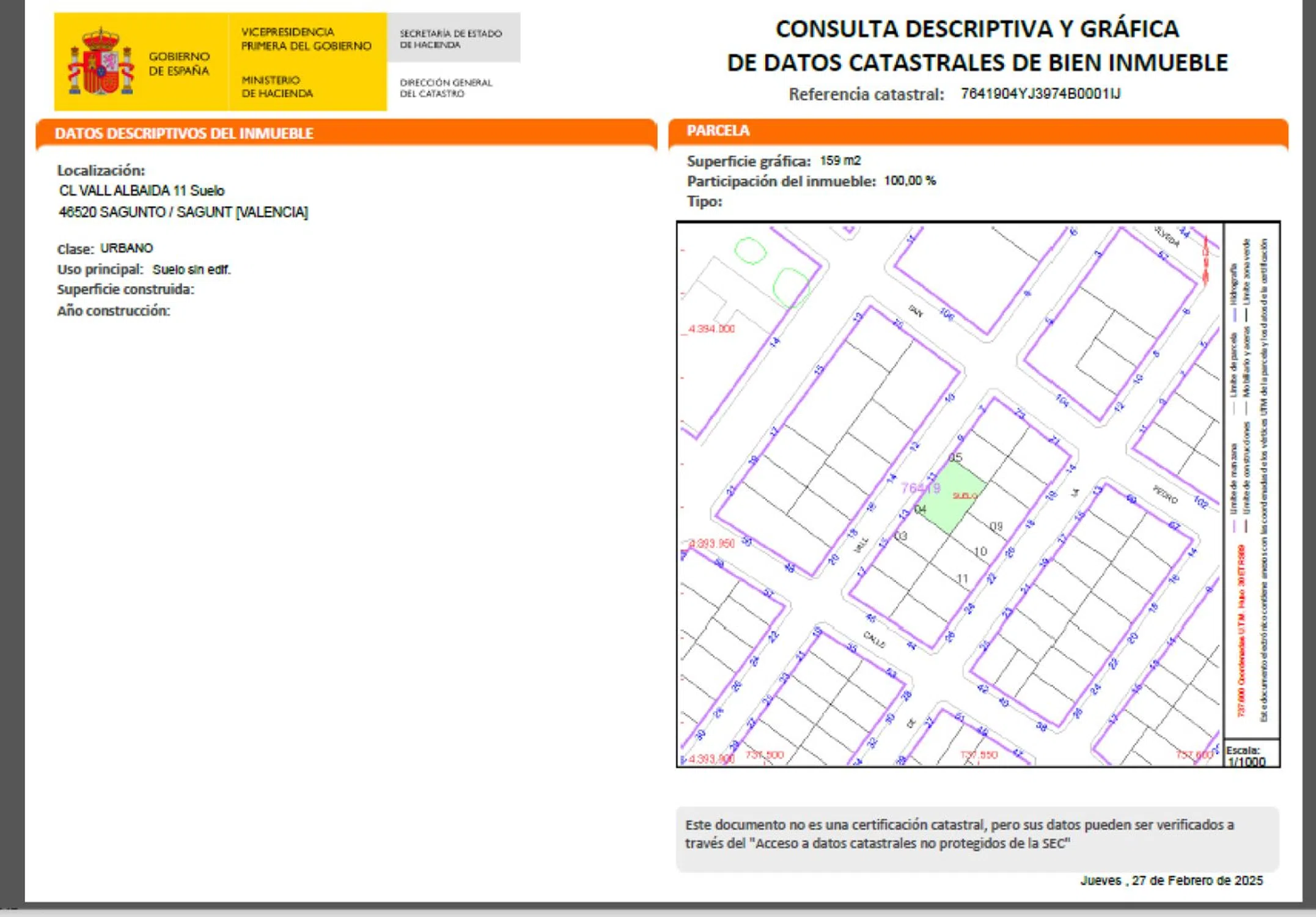Viewport: 1316px width, 917px height.
Task: Click the Secretaría de Estado de Hacienda box
Action: pos(452,39)
